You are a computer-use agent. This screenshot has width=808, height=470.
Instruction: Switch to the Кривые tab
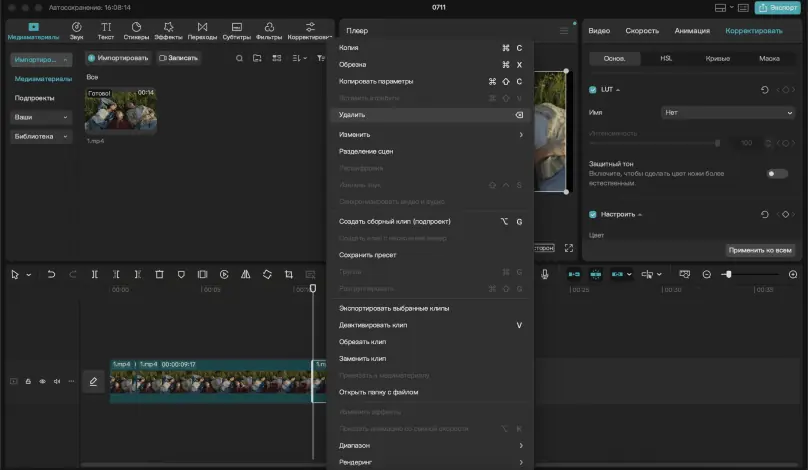tap(717, 58)
